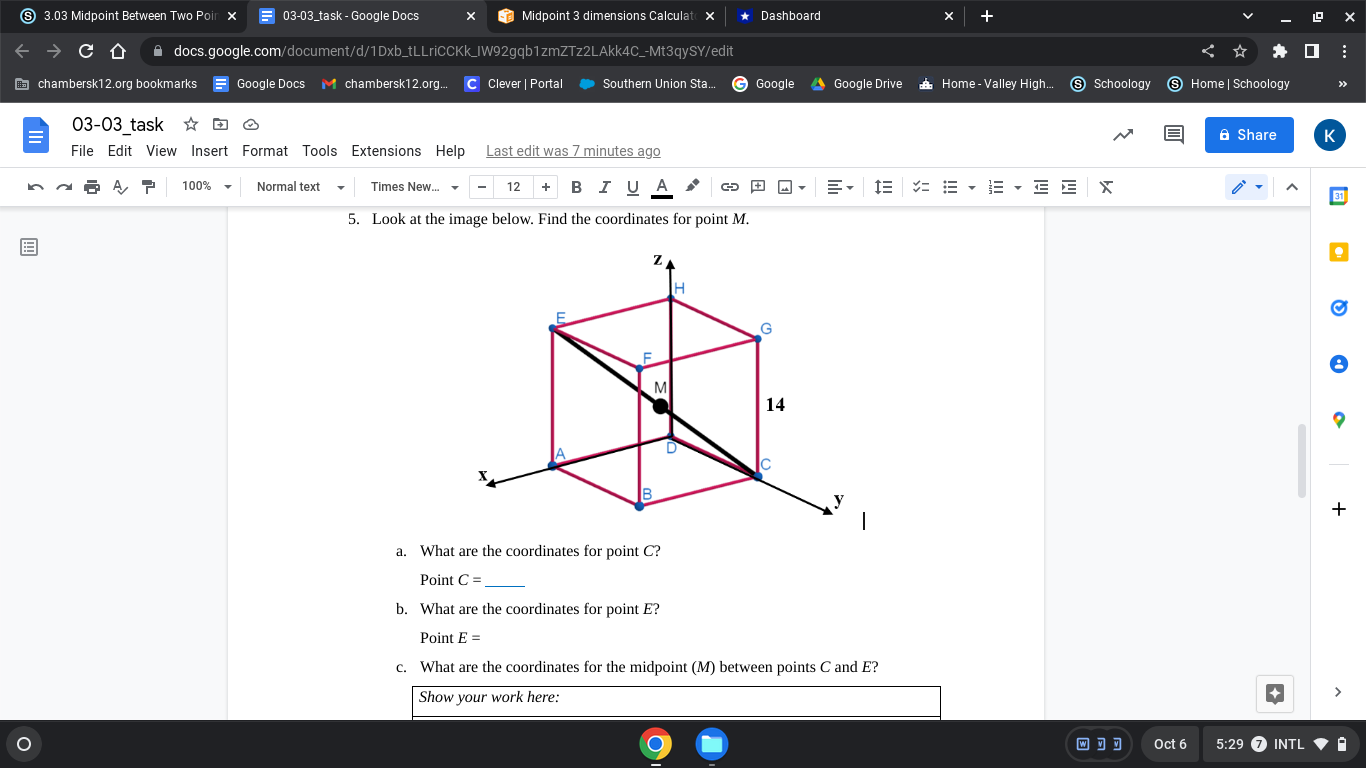This screenshot has width=1366, height=768.
Task: Toggle bold formatting
Action: [576, 187]
